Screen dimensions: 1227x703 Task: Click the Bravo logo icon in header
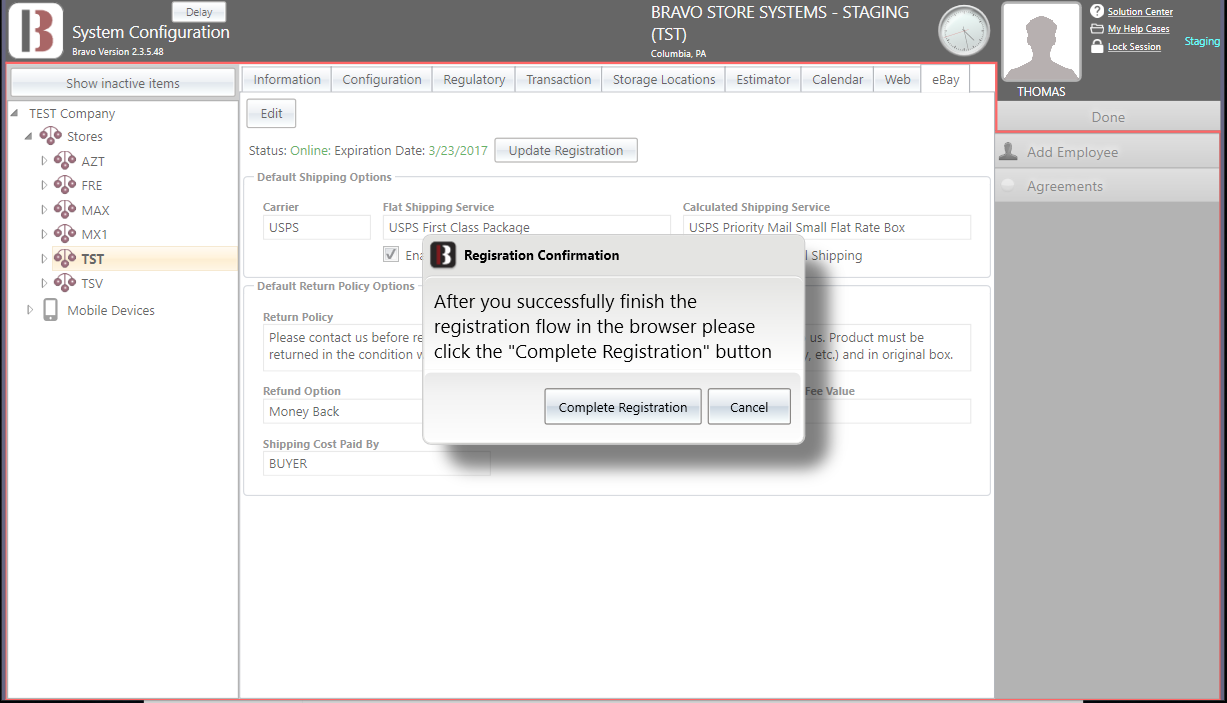36,30
